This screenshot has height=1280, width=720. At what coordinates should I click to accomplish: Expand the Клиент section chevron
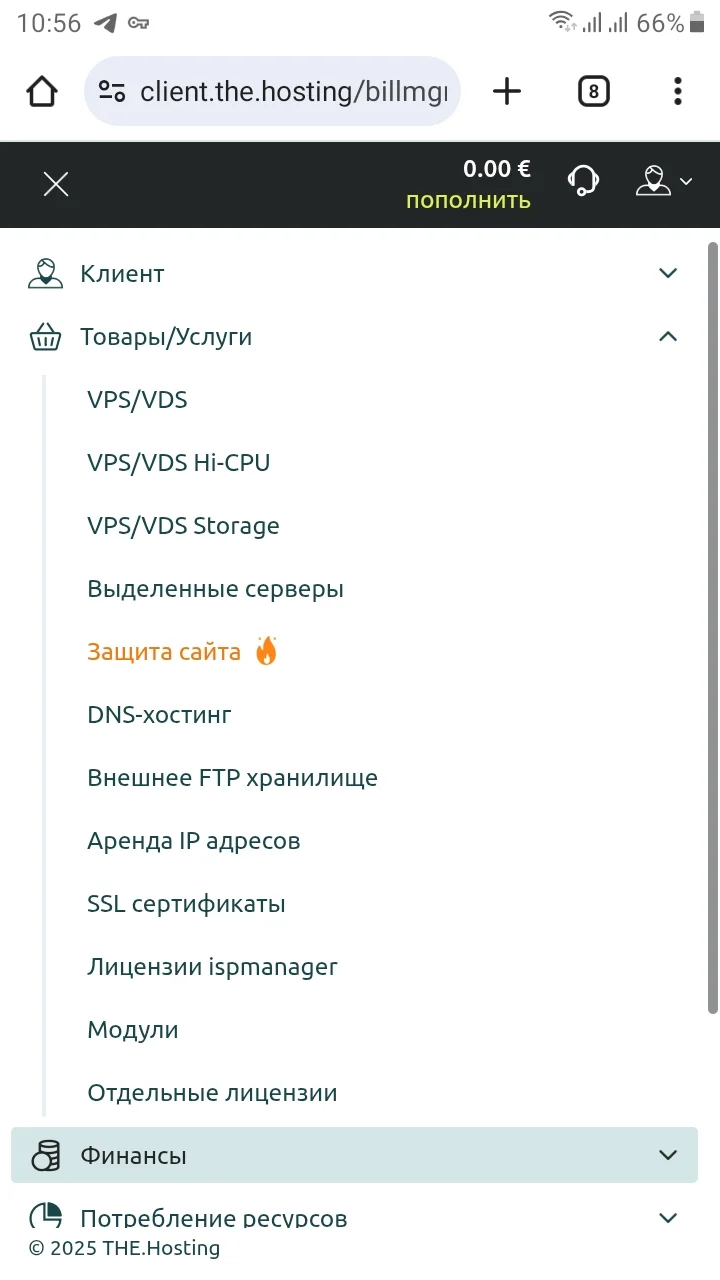tap(668, 273)
